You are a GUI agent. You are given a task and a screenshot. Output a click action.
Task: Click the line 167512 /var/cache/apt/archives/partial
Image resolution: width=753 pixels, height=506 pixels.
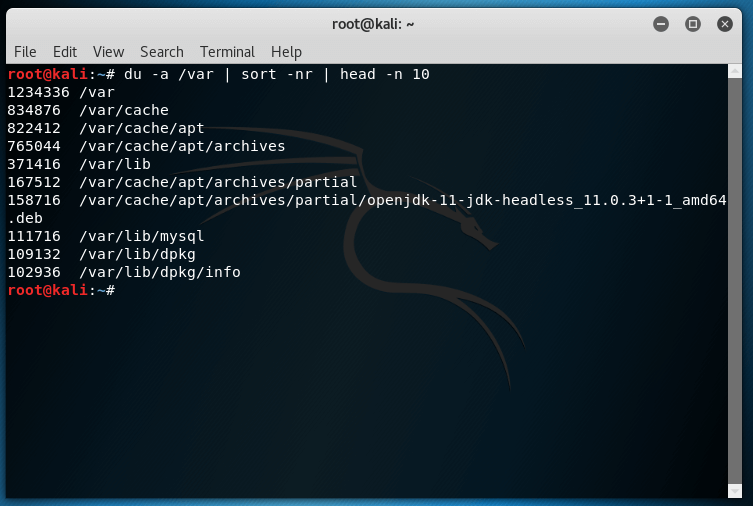(x=182, y=182)
